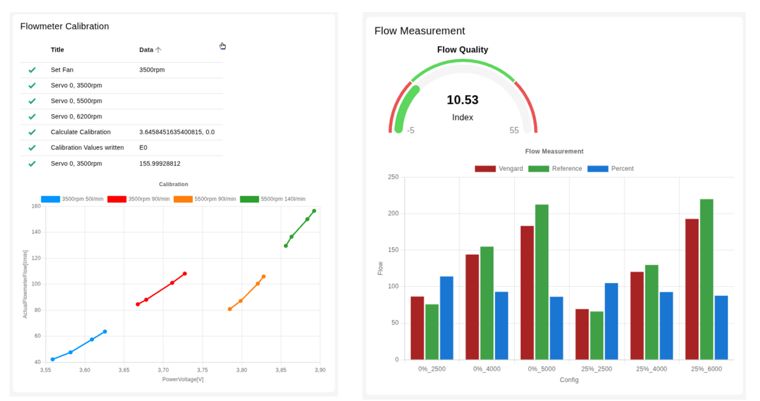The height and width of the screenshot is (401, 760).
Task: Toggle the blue 3500rpm 50l/min legend swatch
Action: pos(50,199)
